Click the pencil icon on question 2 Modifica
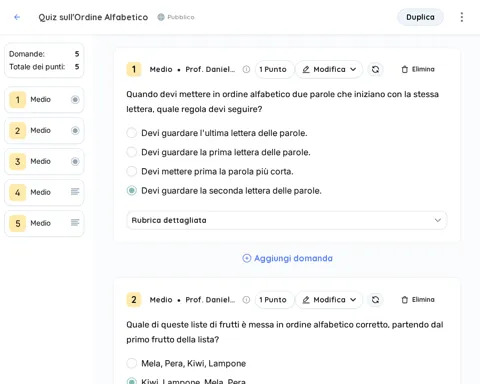480x384 pixels. [306, 300]
